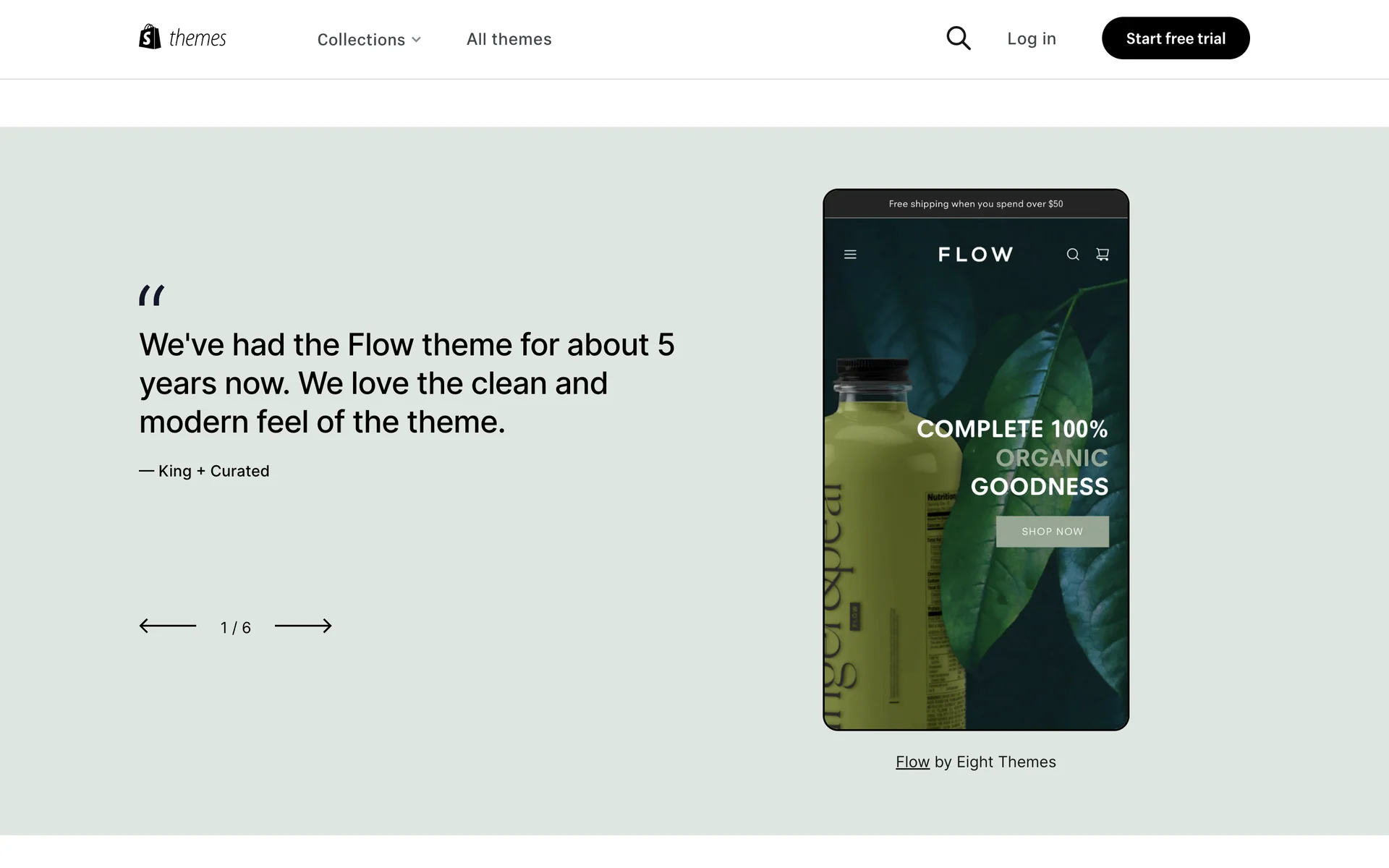
Task: Click the themes wordmark in header
Action: [197, 38]
